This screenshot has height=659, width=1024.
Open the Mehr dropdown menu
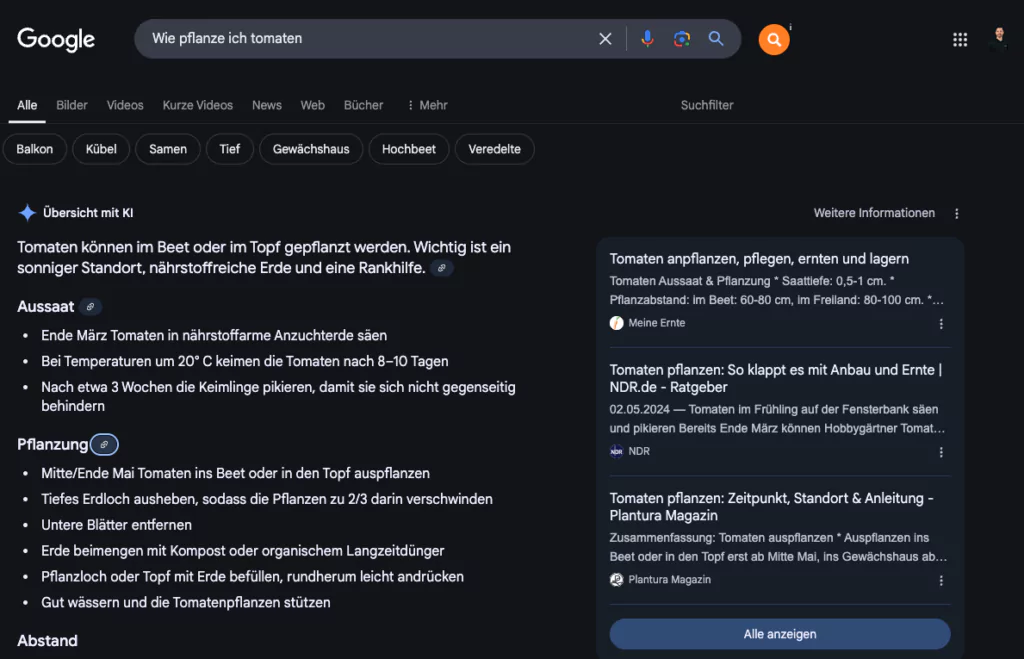(429, 104)
